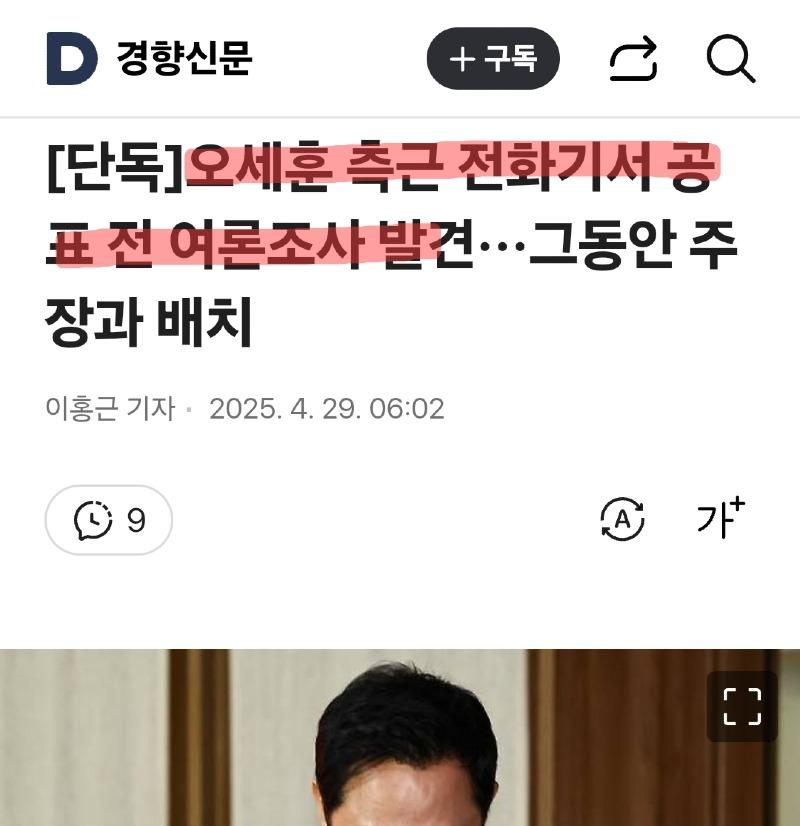Select reporter name 이홍근 기자
This screenshot has width=800, height=826.
point(110,408)
